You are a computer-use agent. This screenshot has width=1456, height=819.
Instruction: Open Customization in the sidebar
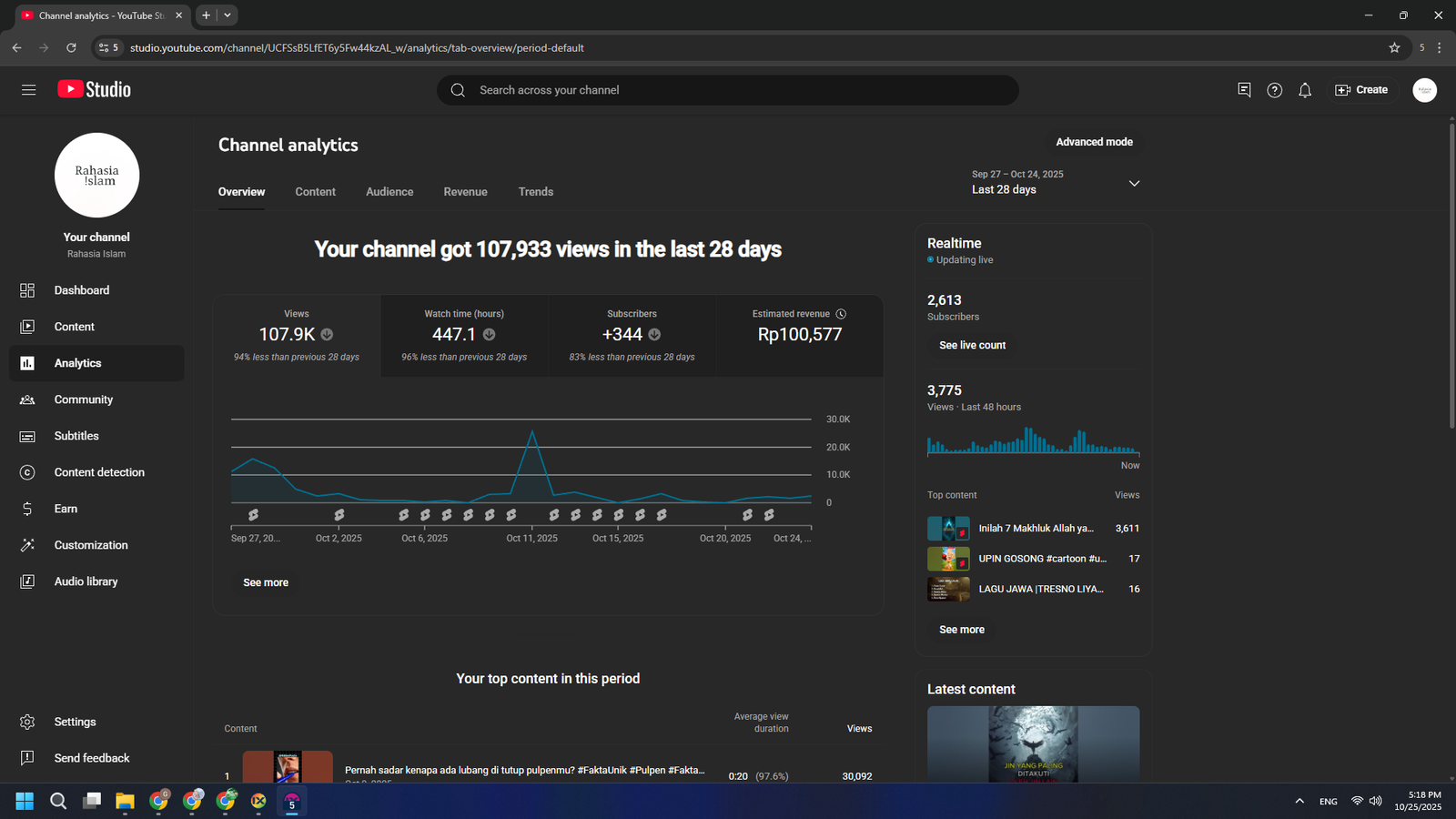click(90, 545)
